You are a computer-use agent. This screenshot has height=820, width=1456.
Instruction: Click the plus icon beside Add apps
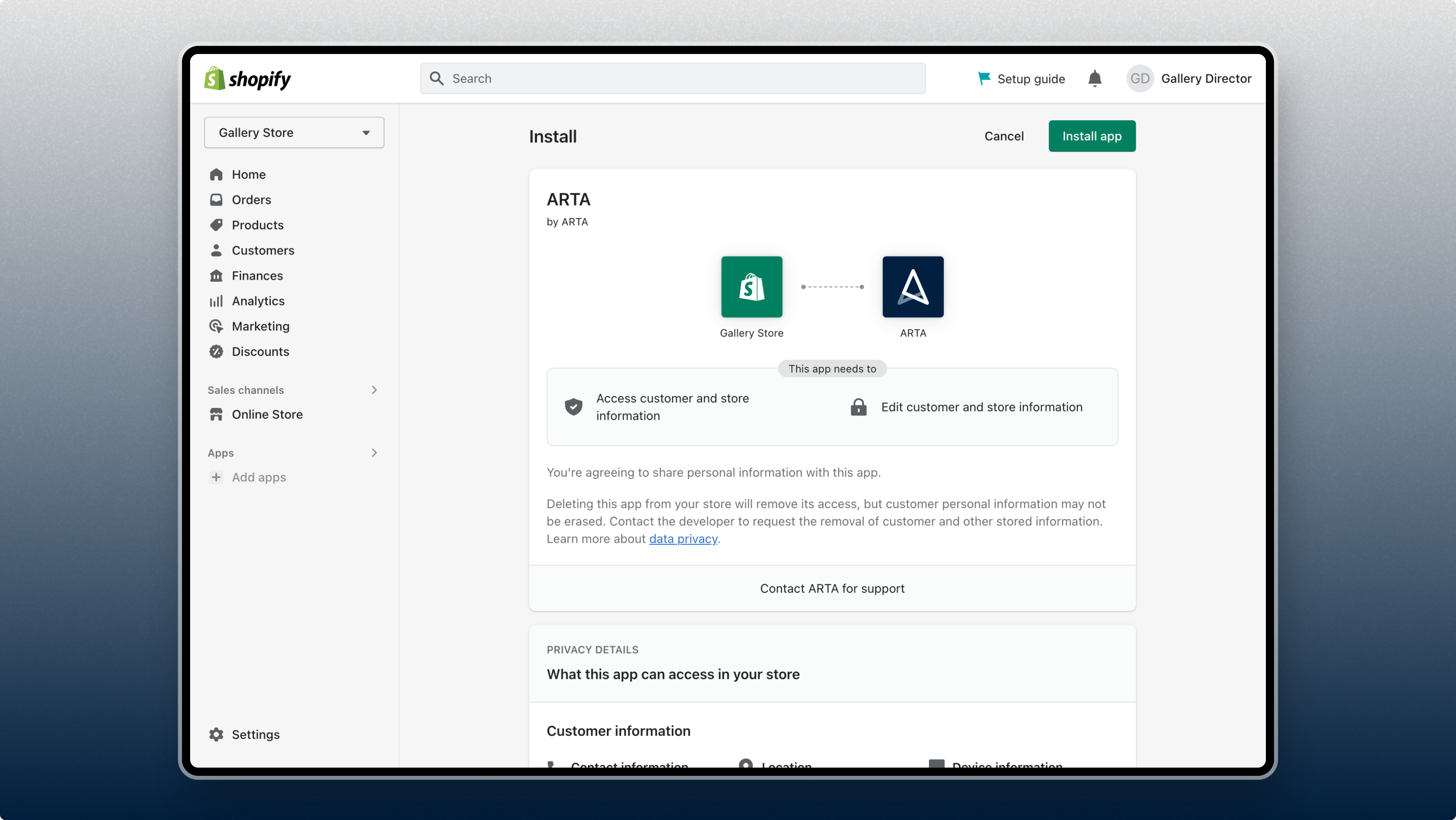tap(216, 477)
